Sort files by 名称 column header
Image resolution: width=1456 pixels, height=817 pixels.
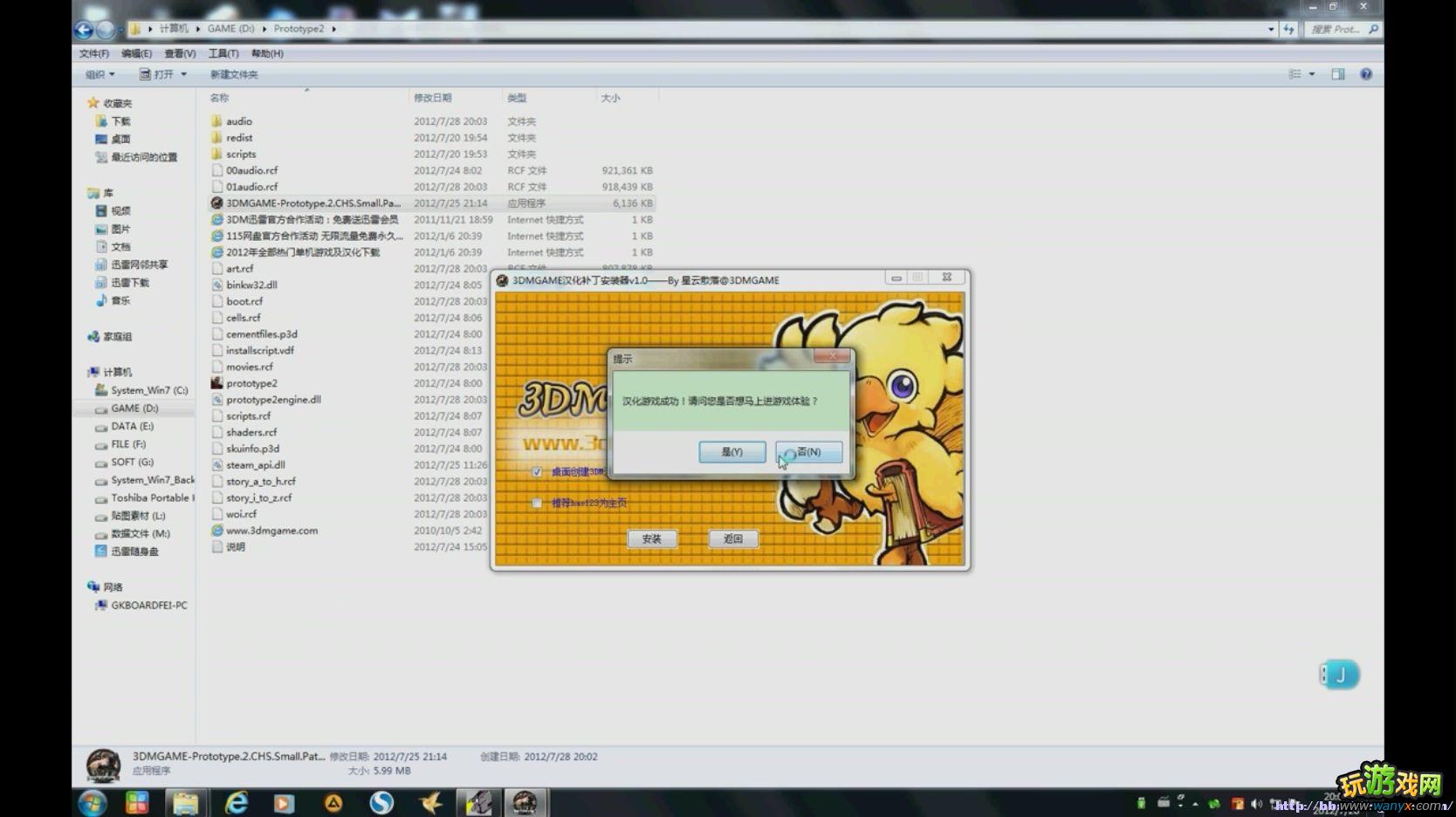pos(219,98)
